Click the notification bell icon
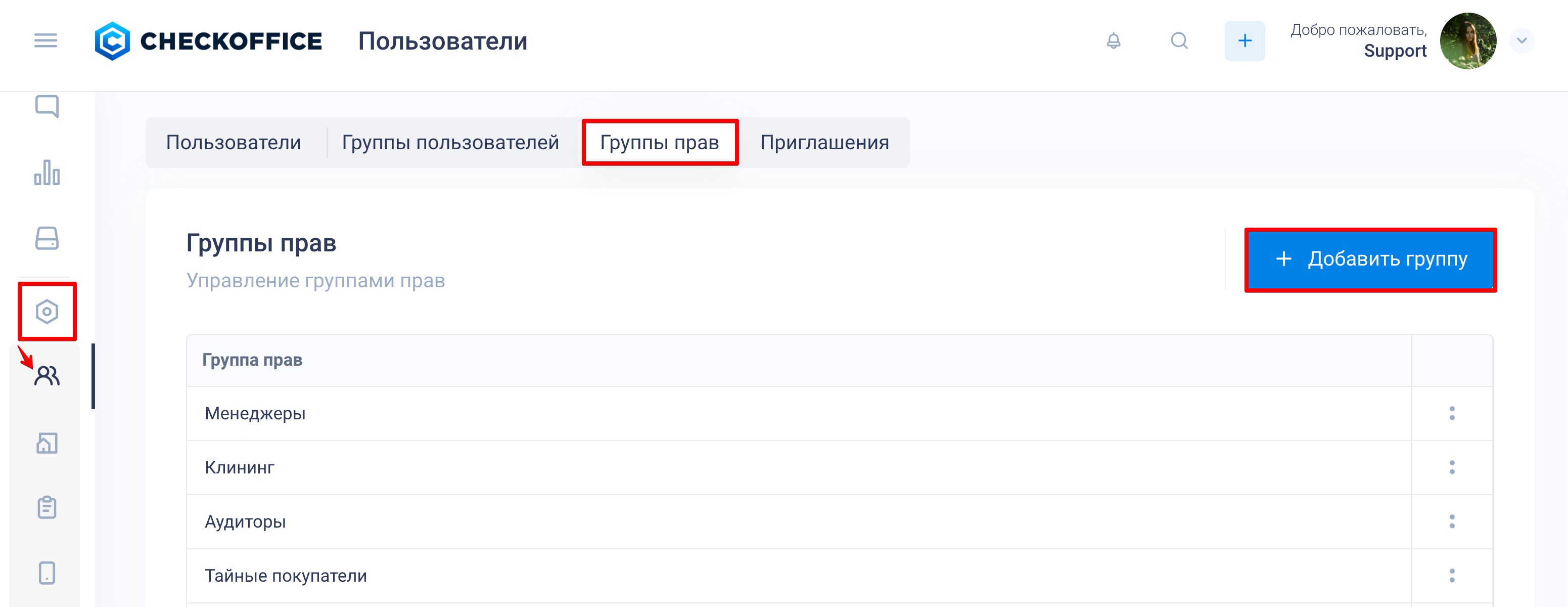The height and width of the screenshot is (607, 1568). point(1113,41)
